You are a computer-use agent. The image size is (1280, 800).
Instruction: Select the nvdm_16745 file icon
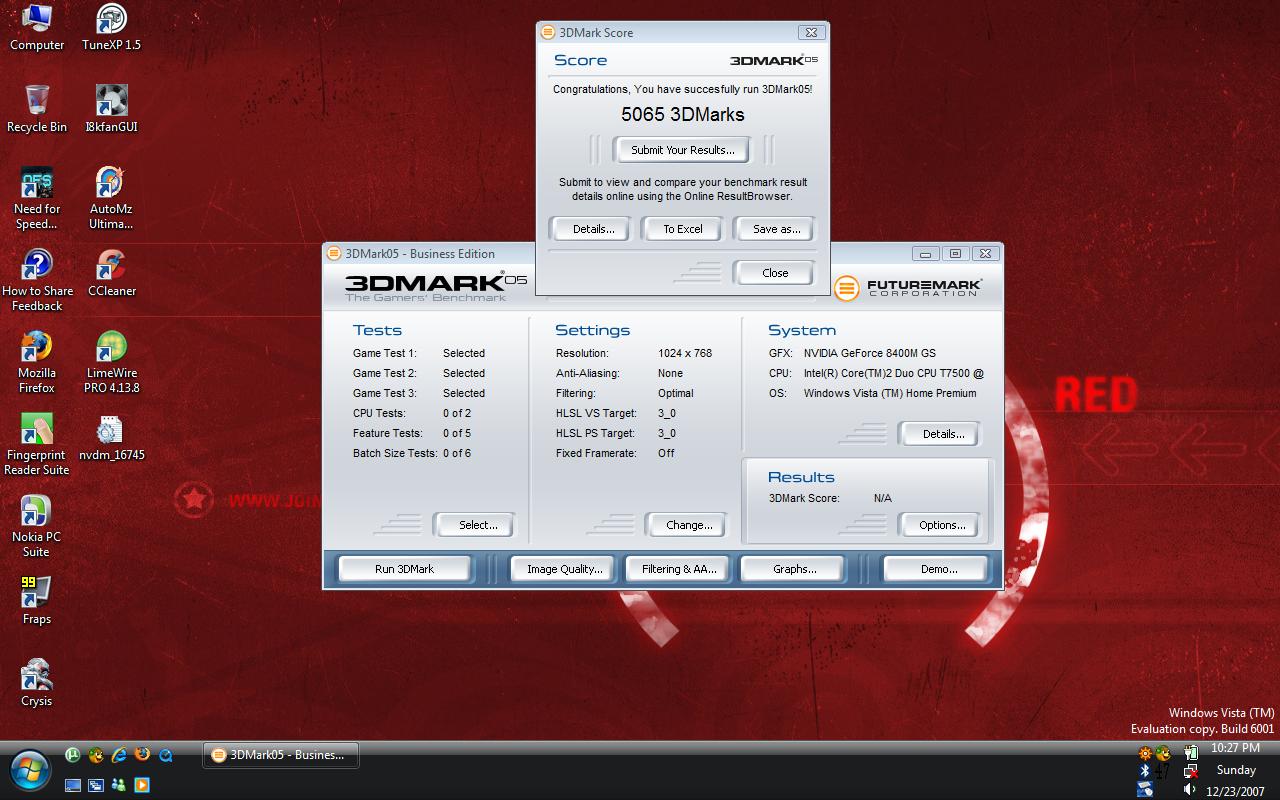(x=111, y=437)
